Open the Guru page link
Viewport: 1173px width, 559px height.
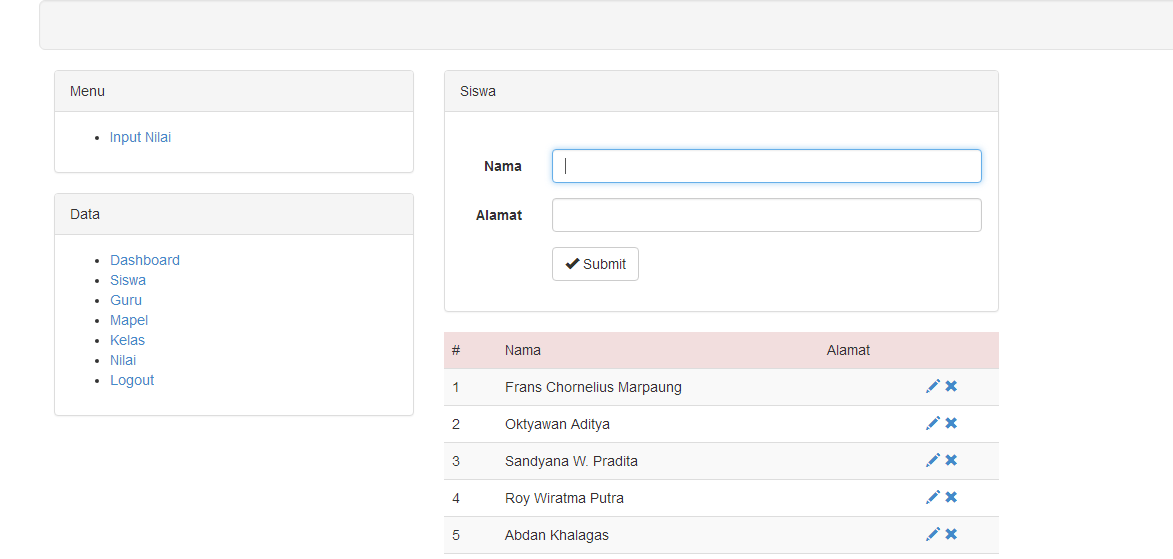(126, 300)
